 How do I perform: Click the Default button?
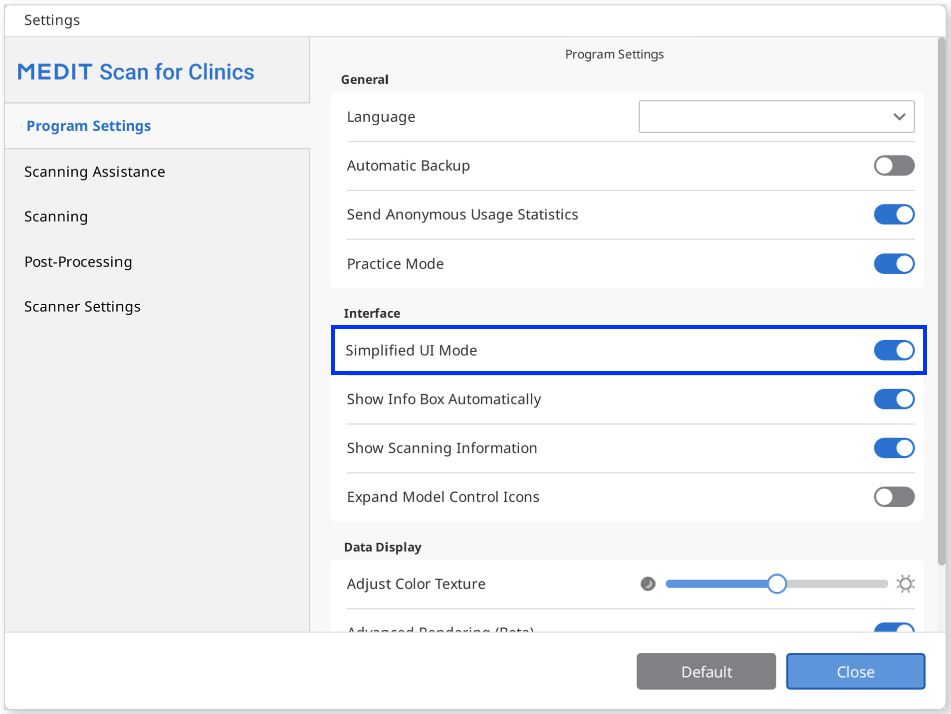tap(706, 672)
